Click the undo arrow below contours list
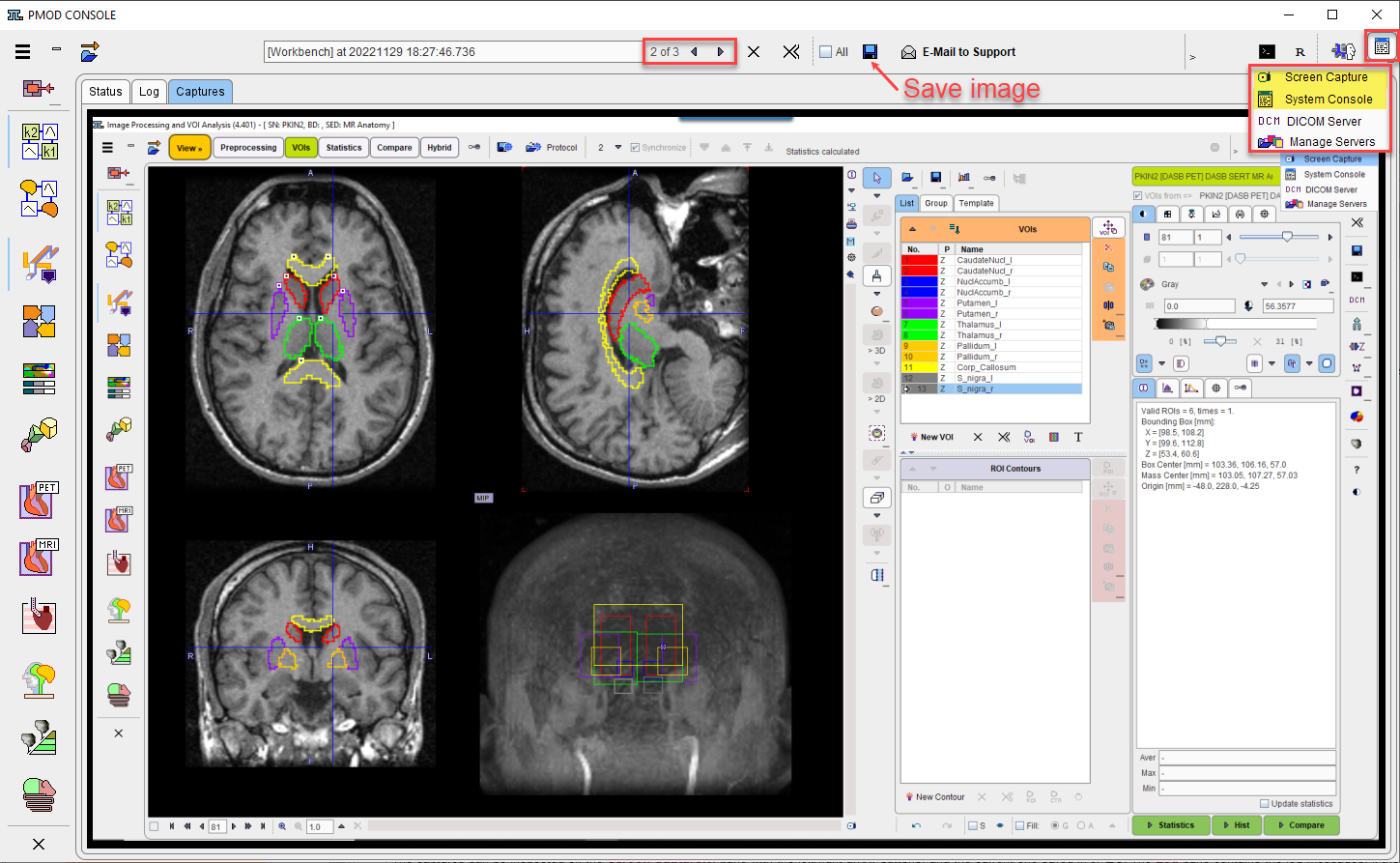Screen dimensions: 1400x863 coord(916,825)
